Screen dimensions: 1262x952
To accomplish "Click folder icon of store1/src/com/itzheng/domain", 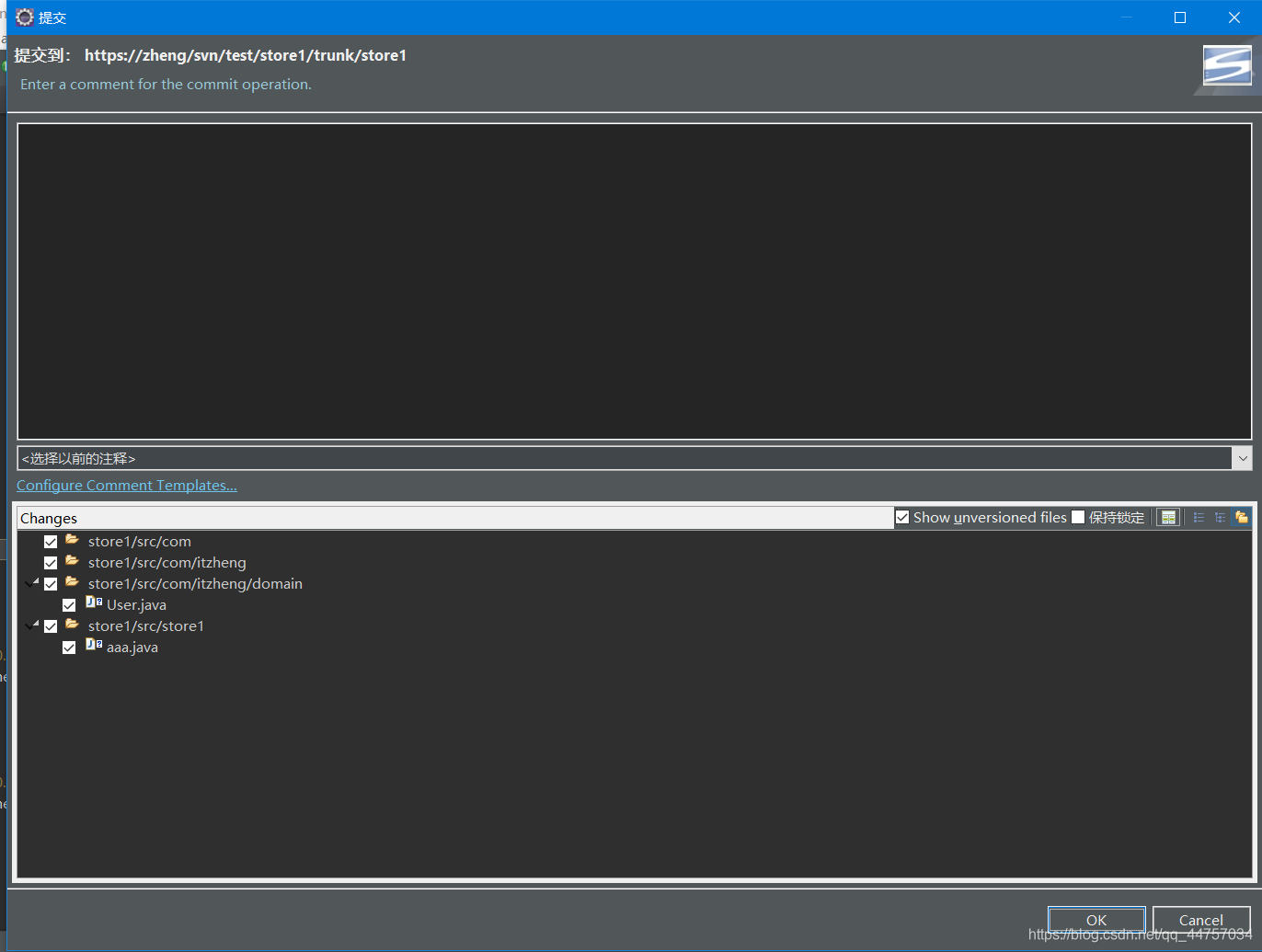I will click(72, 582).
